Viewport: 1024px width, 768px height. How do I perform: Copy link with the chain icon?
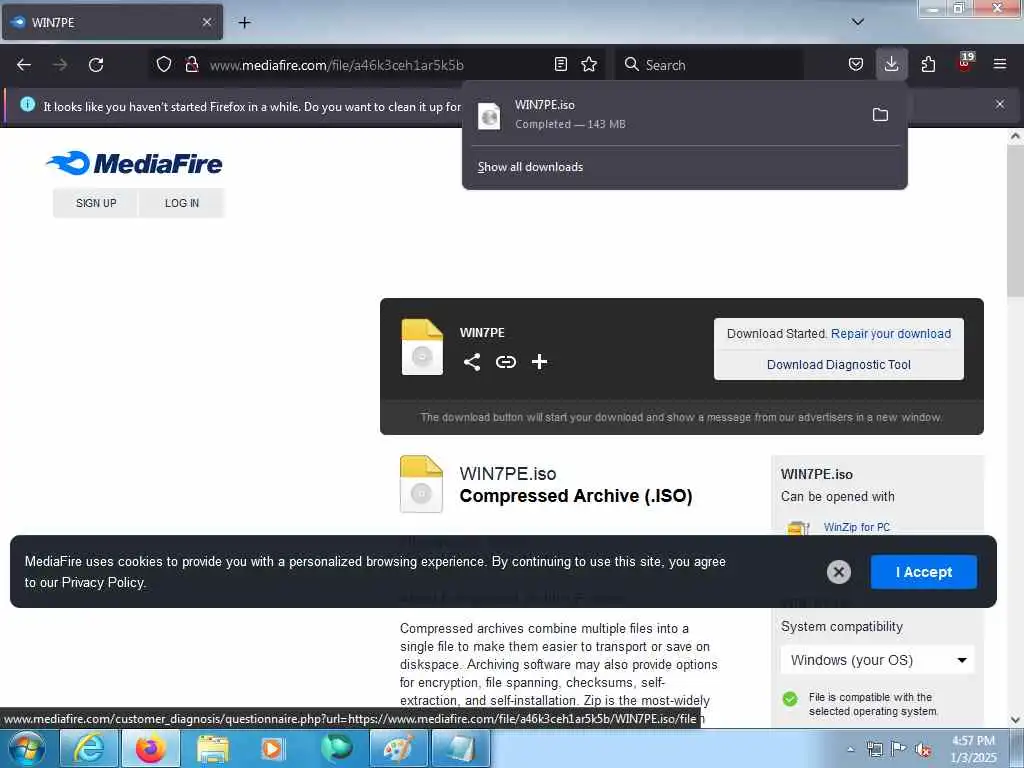click(505, 362)
